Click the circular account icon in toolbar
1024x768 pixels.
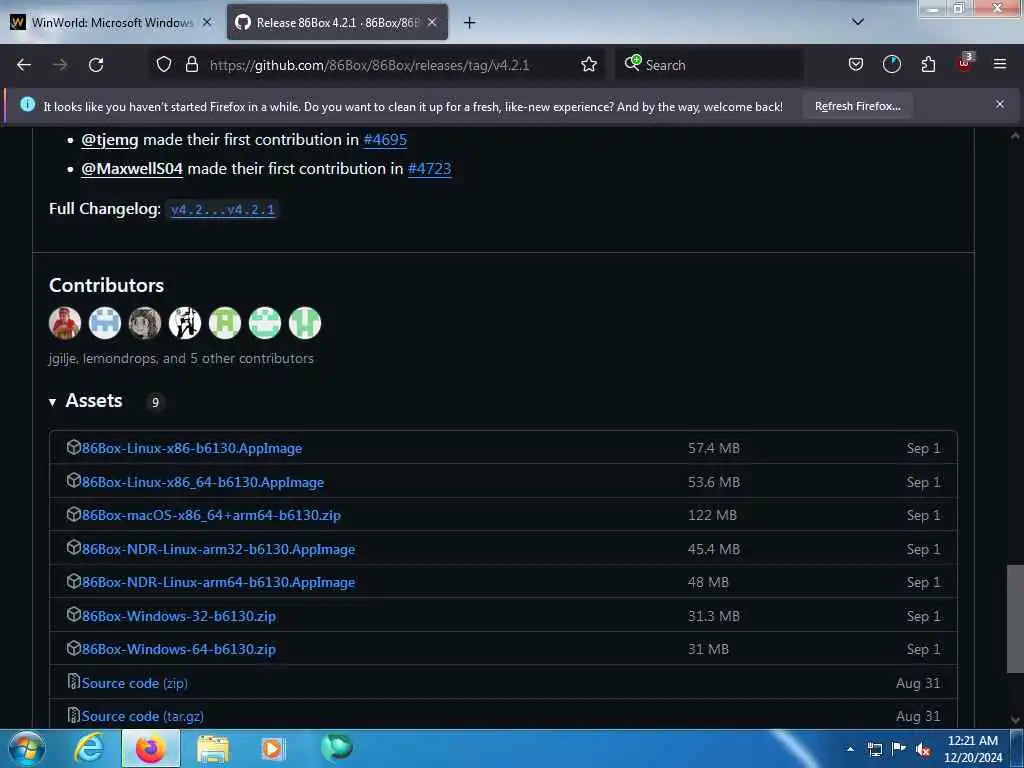891,64
